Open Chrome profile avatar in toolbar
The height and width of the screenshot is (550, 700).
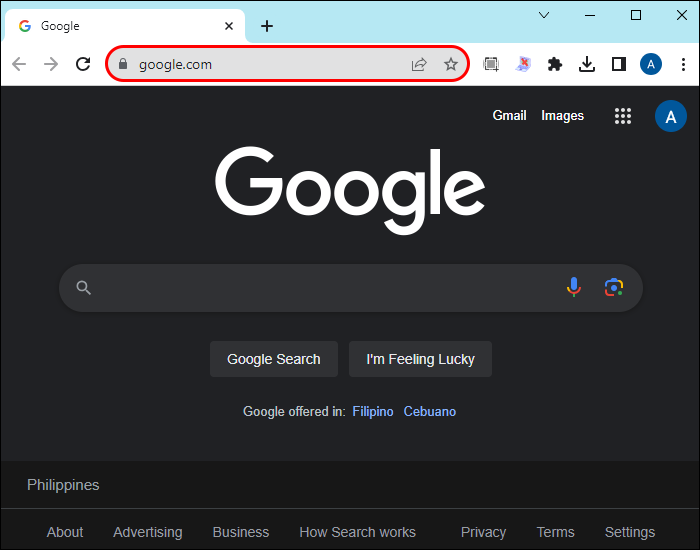[x=651, y=64]
